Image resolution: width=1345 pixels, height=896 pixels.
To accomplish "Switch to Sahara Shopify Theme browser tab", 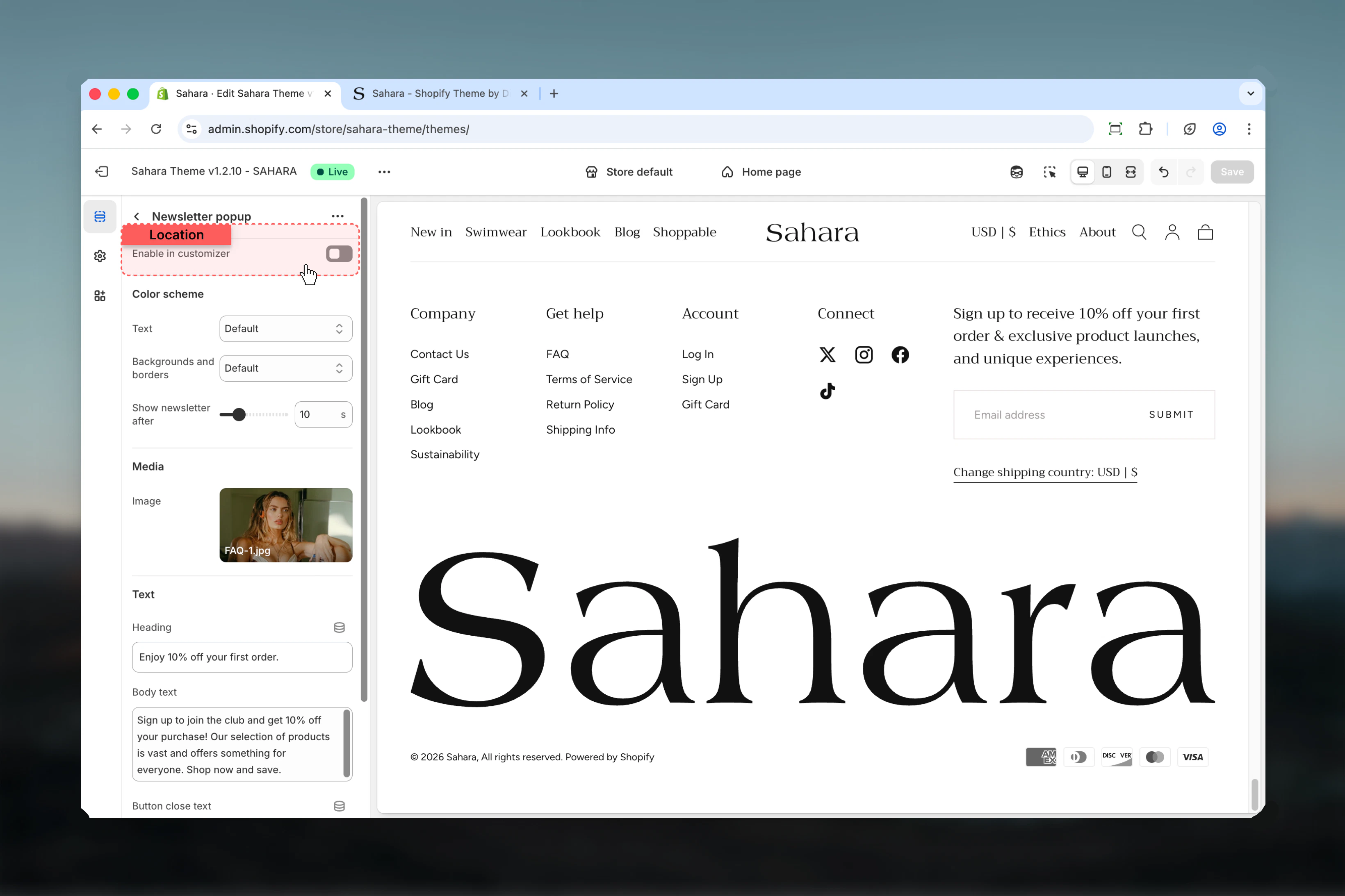I will click(x=441, y=94).
